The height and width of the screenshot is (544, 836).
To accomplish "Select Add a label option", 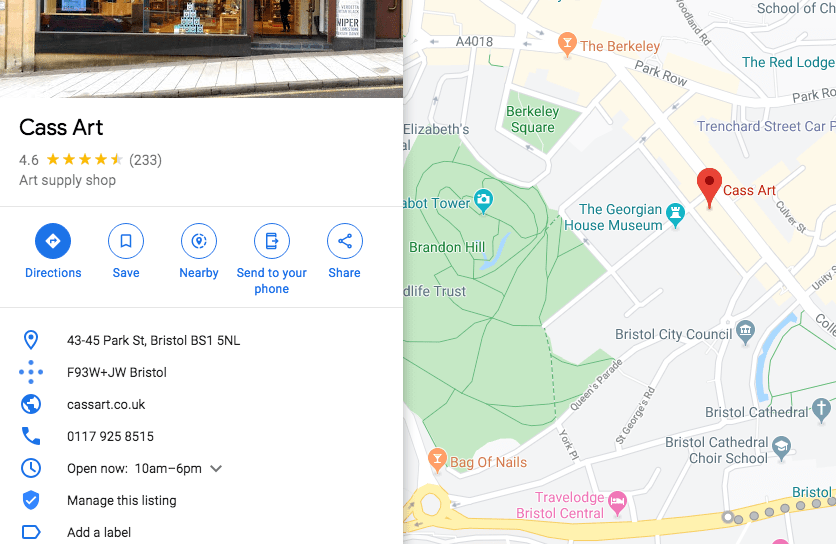I will coord(99,532).
